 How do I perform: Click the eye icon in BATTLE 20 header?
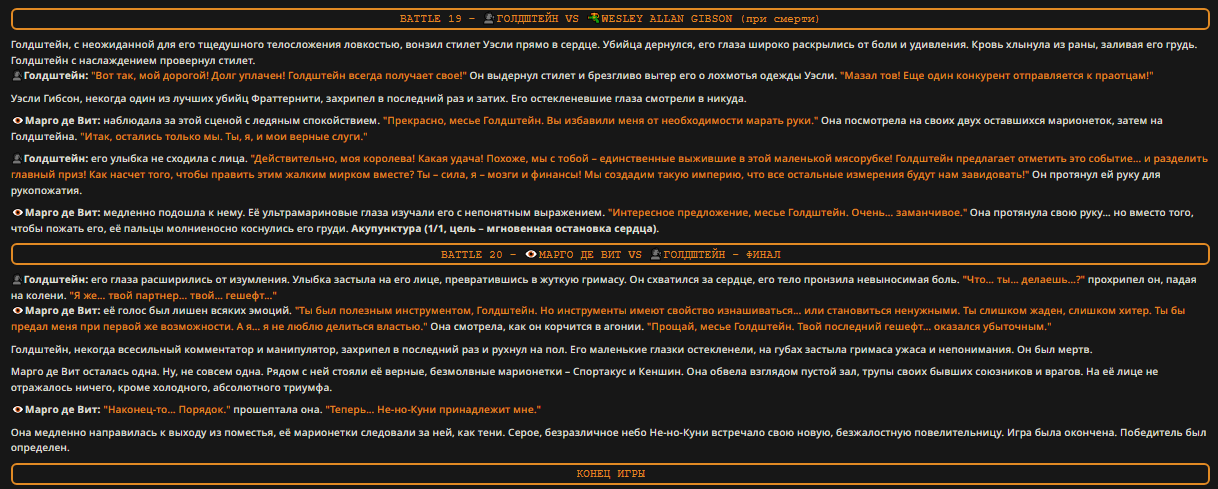click(x=531, y=254)
